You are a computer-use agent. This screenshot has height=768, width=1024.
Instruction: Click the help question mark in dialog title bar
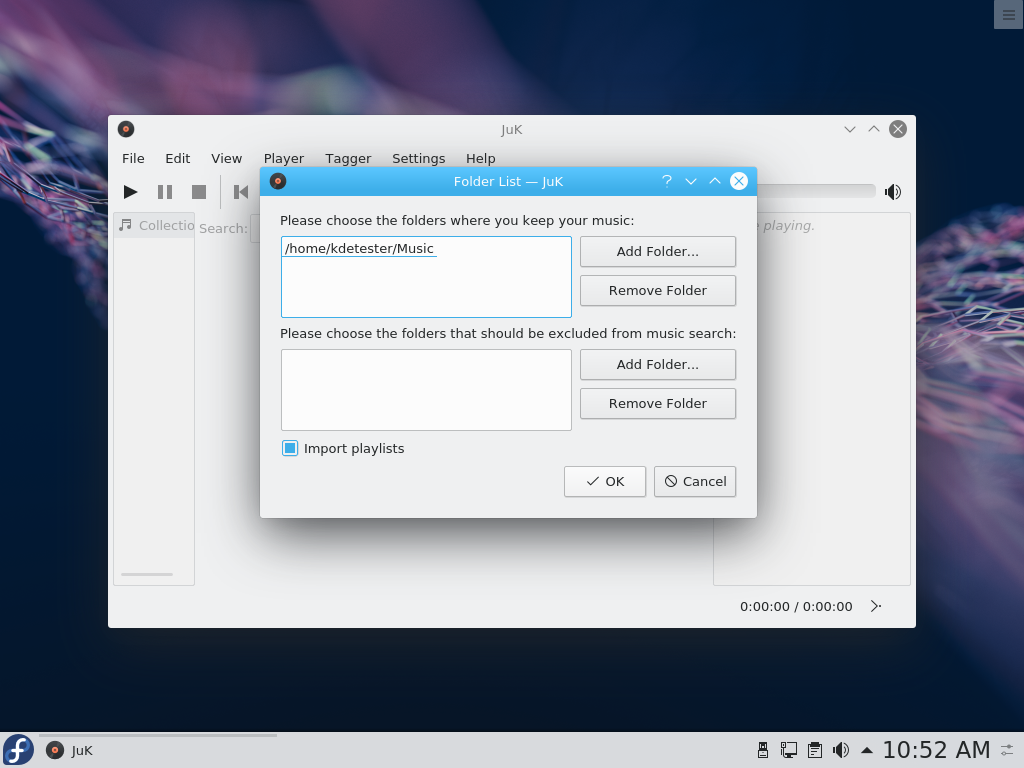click(x=667, y=181)
